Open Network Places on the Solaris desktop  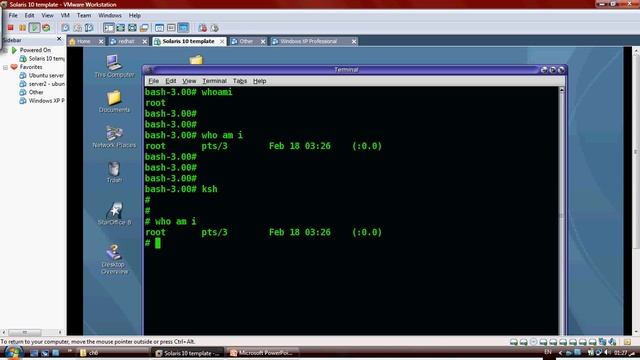click(114, 136)
